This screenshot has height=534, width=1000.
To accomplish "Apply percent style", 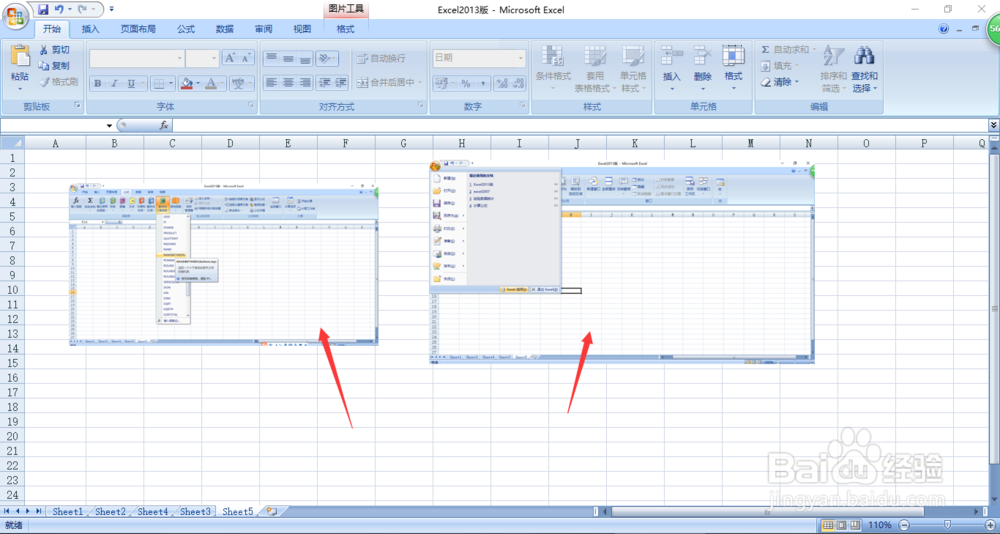I will click(466, 83).
